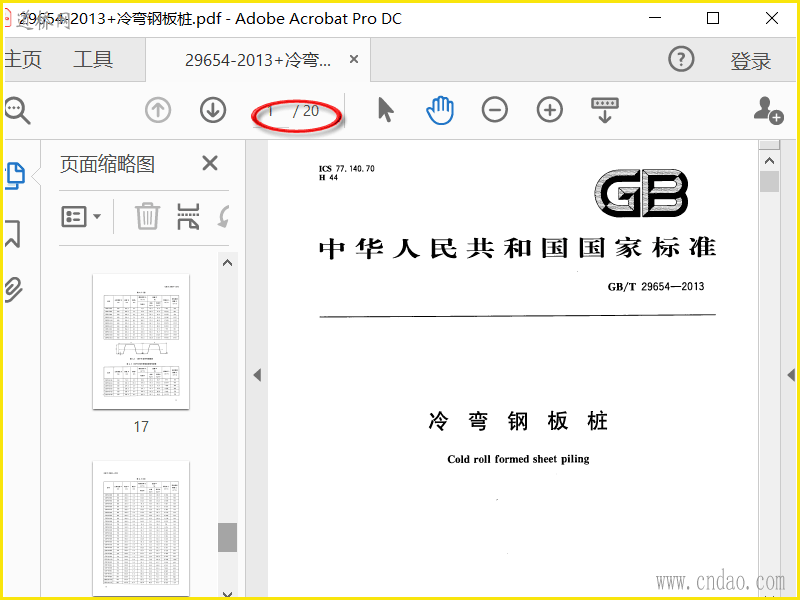The height and width of the screenshot is (600, 800).
Task: Click the document vertical scrollbar handle
Action: pyautogui.click(x=769, y=182)
